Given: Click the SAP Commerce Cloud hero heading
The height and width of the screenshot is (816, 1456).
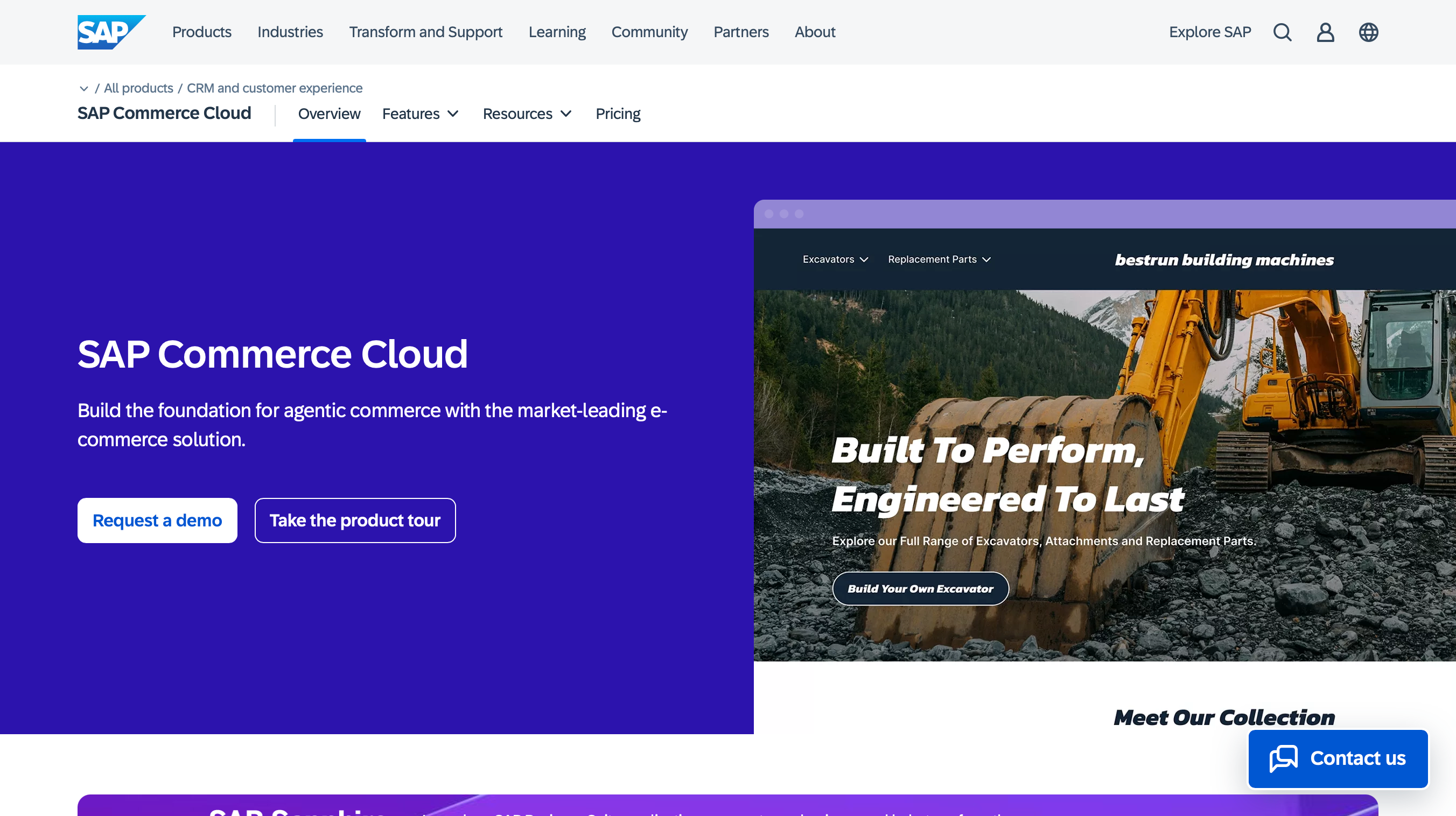Looking at the screenshot, I should (272, 354).
